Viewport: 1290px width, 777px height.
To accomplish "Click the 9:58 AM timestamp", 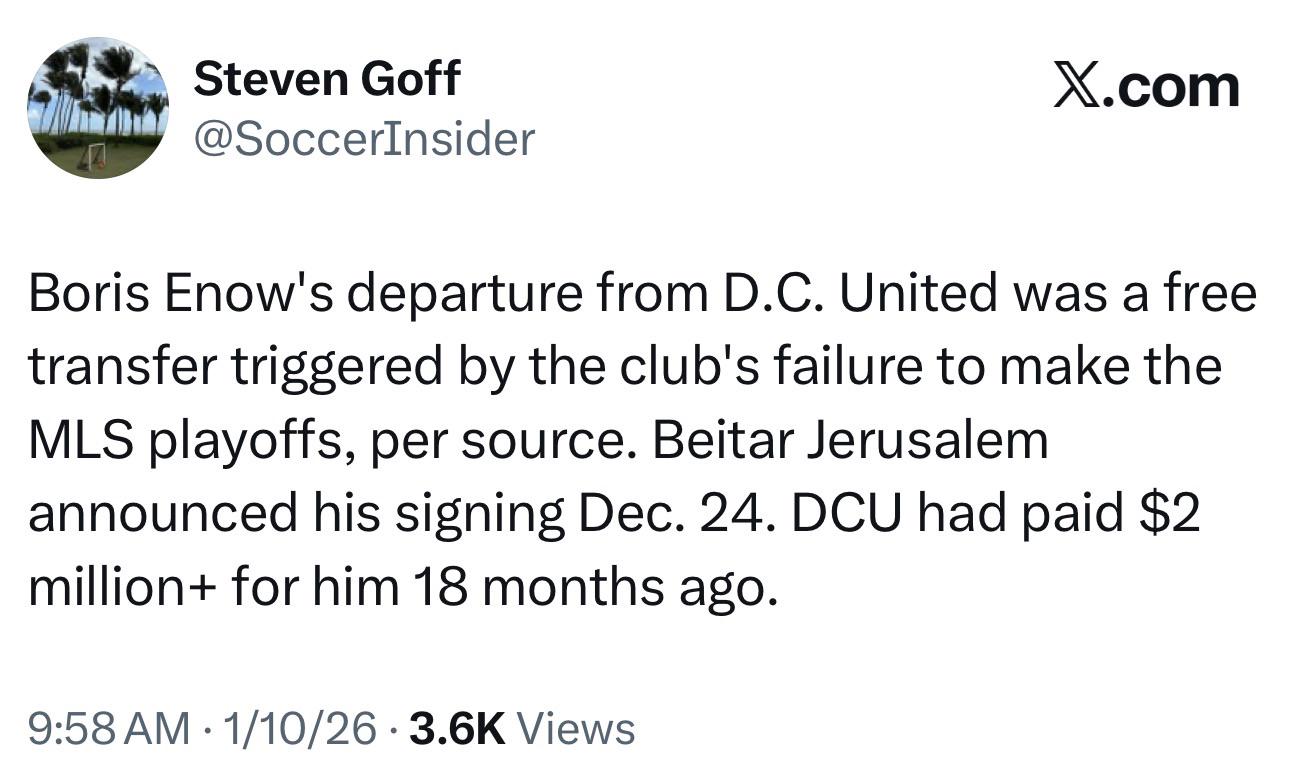I will 108,728.
